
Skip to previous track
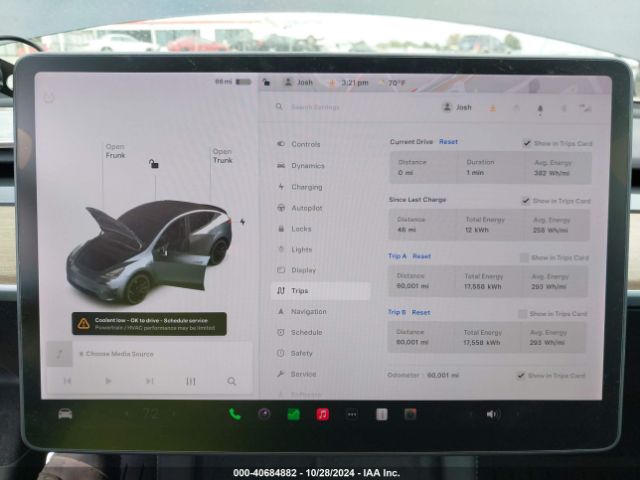pos(67,381)
